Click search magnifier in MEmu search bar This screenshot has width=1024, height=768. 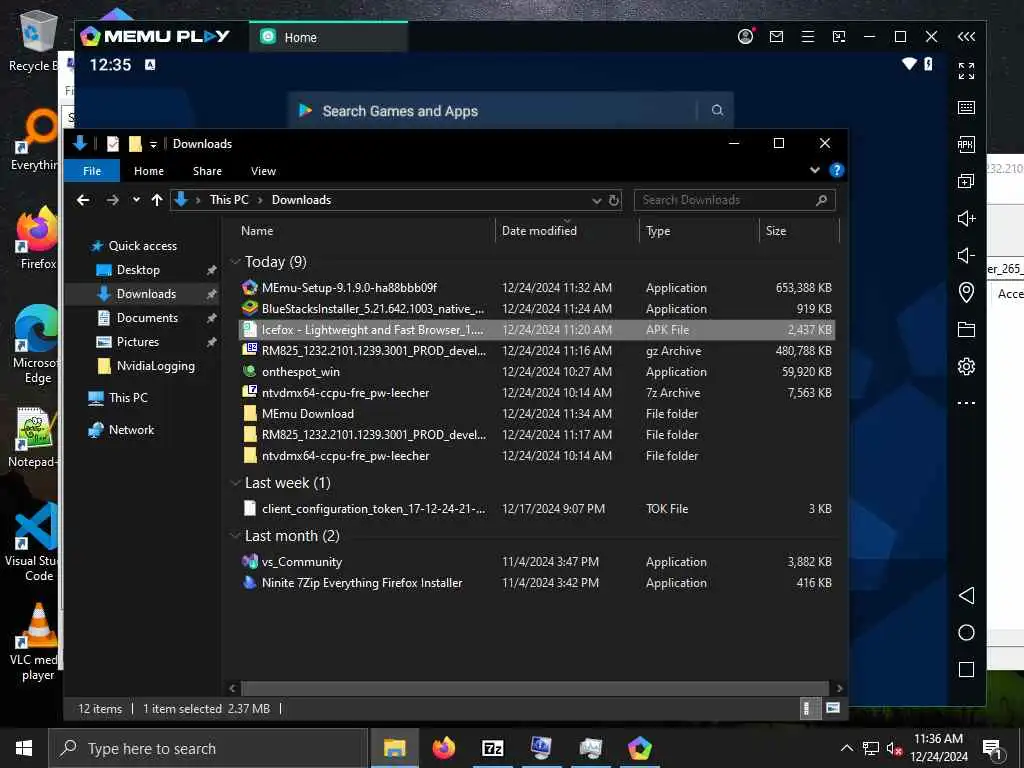(x=717, y=110)
